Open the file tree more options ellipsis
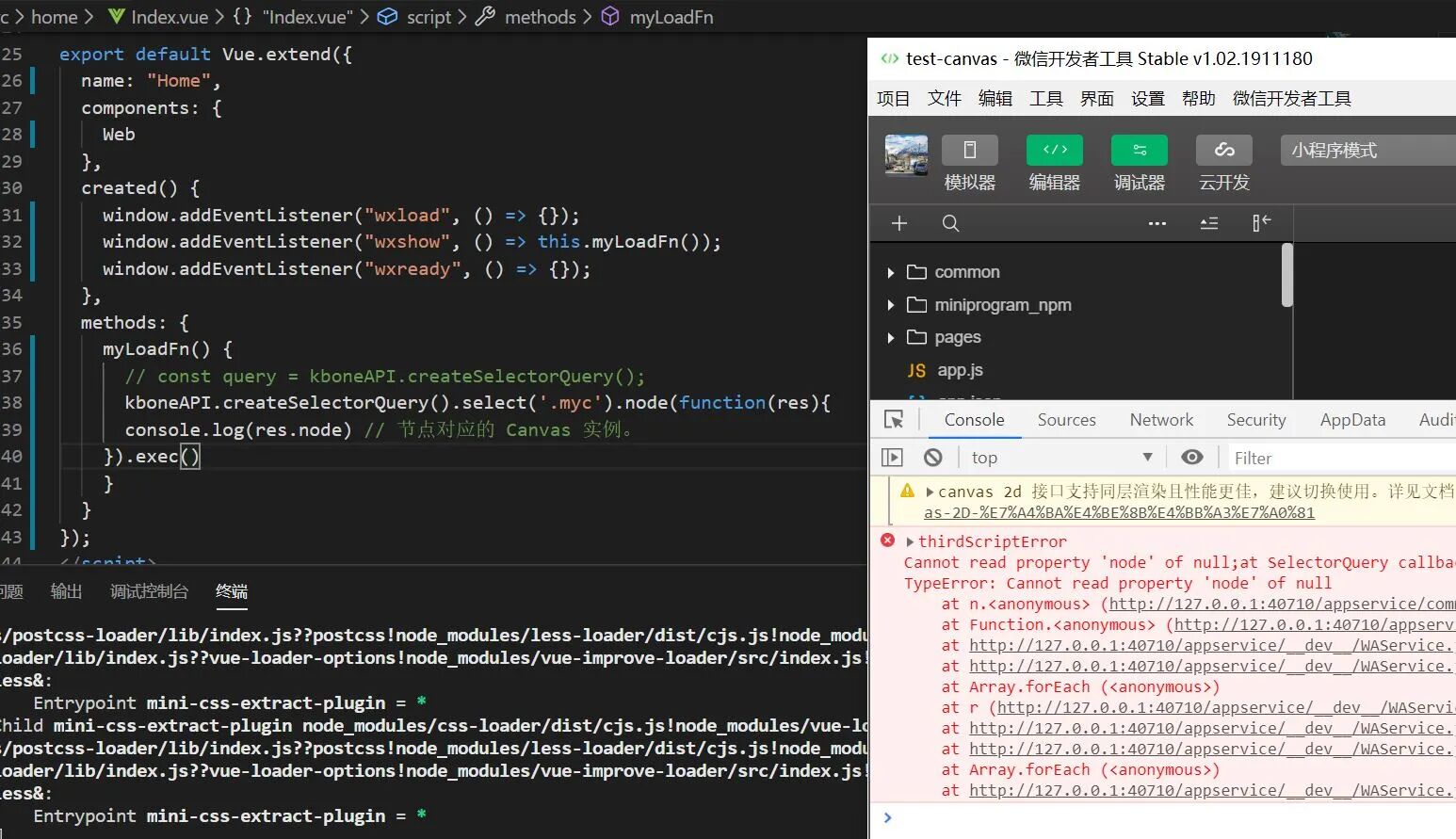Viewport: 1456px width, 839px height. 1157,223
